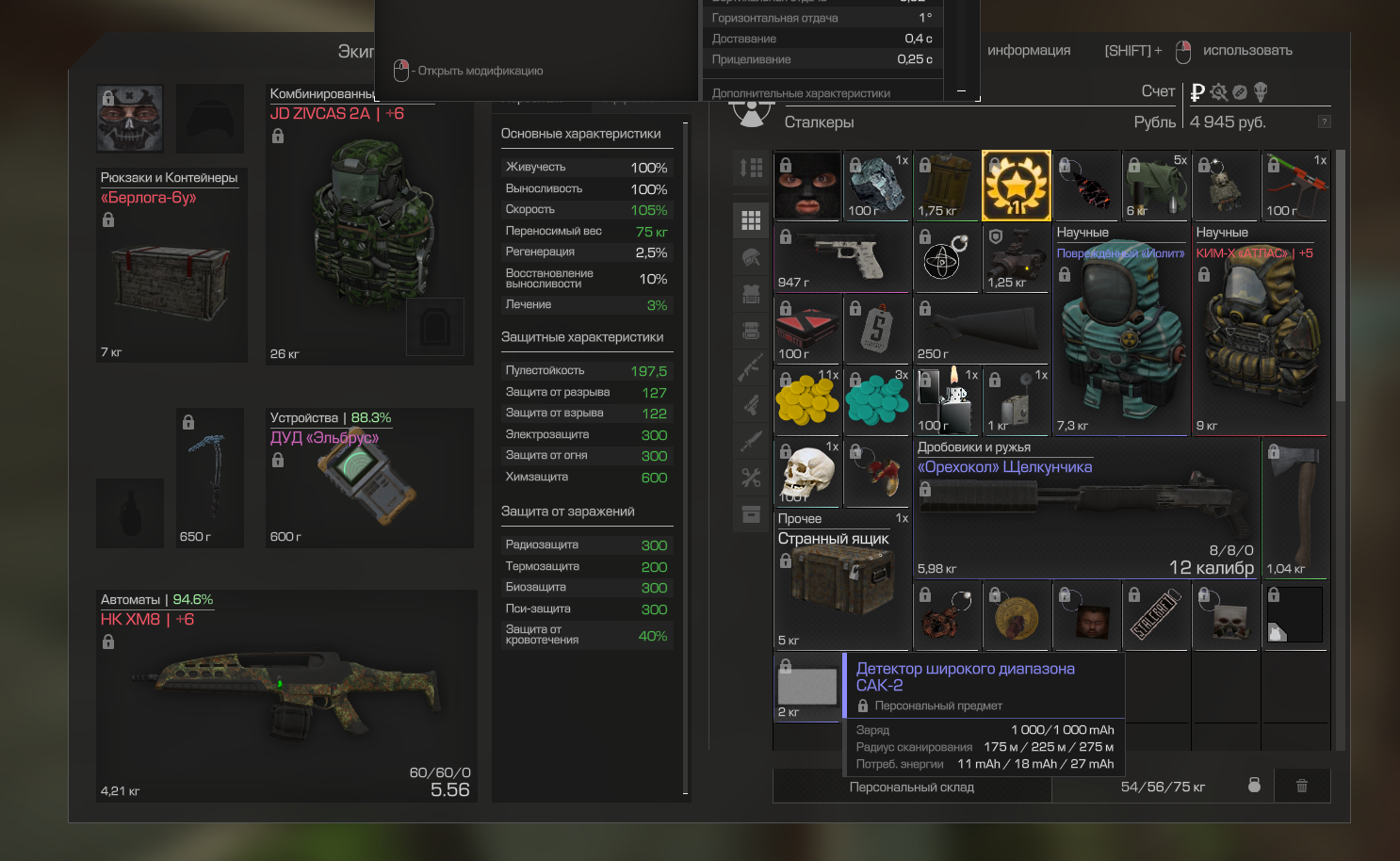Filter inventory by wrench tools icon
1400x861 pixels.
click(x=751, y=478)
